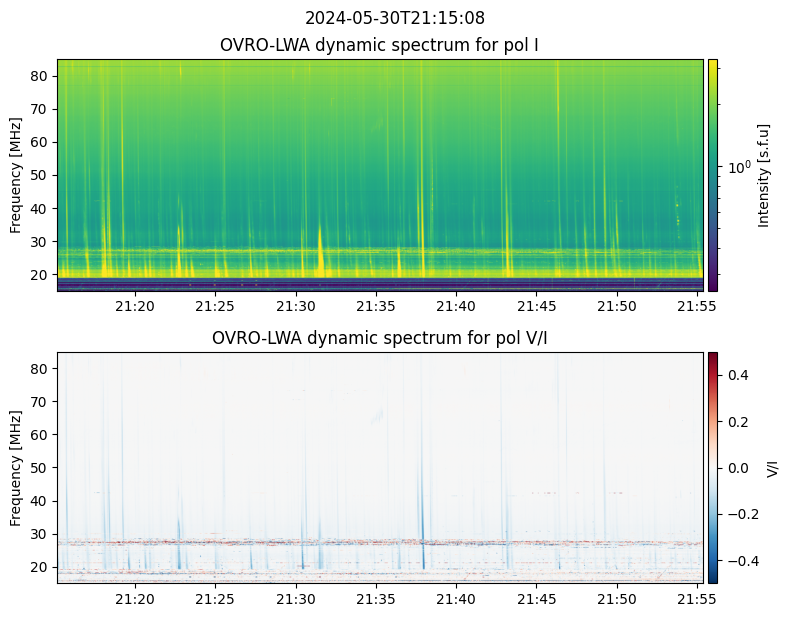Click the timestamp title 2024-05-30T21:15:08
The width and height of the screenshot is (790, 617).
394,18
